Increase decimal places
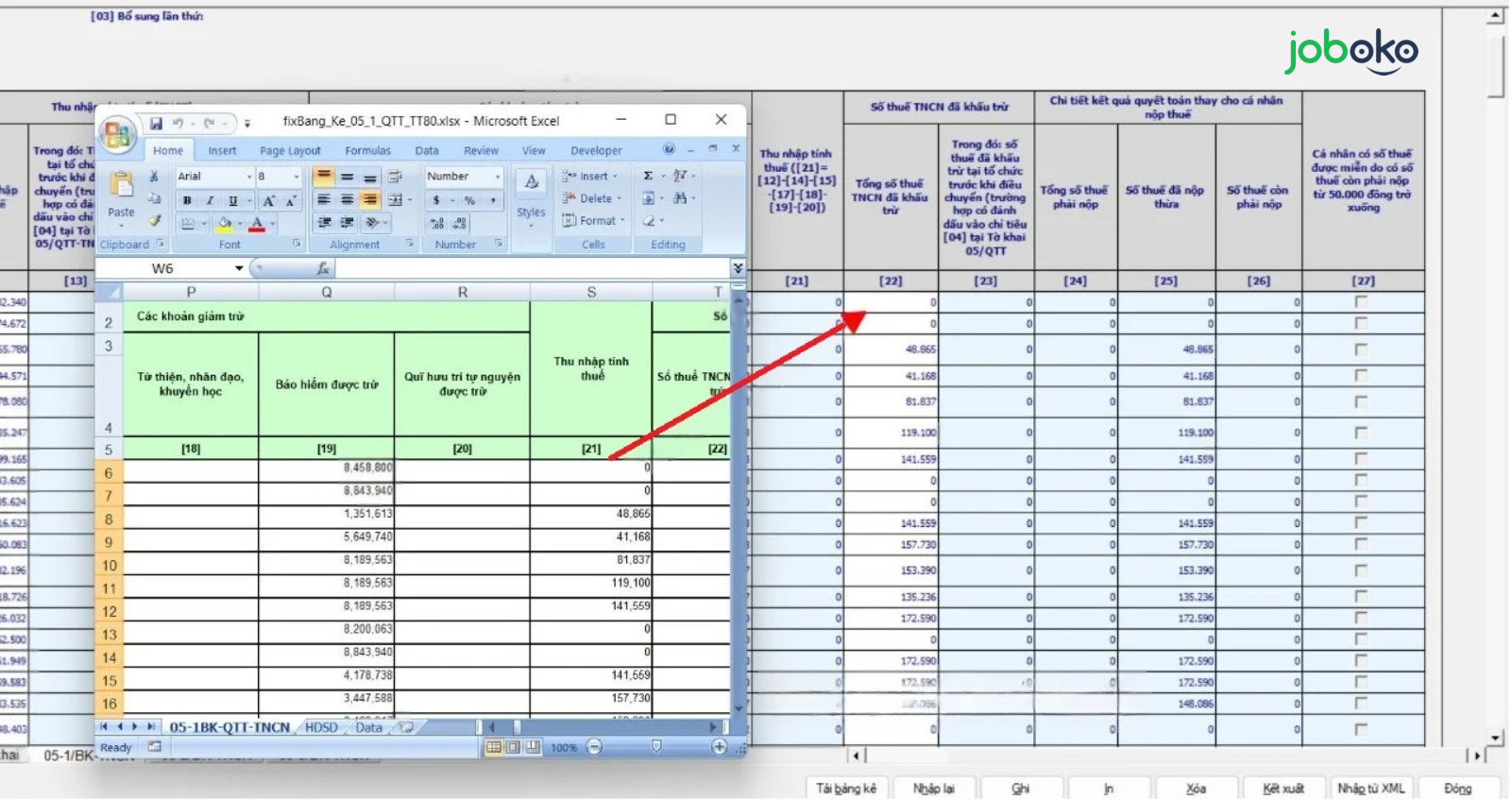The image size is (1512, 800). (x=437, y=223)
